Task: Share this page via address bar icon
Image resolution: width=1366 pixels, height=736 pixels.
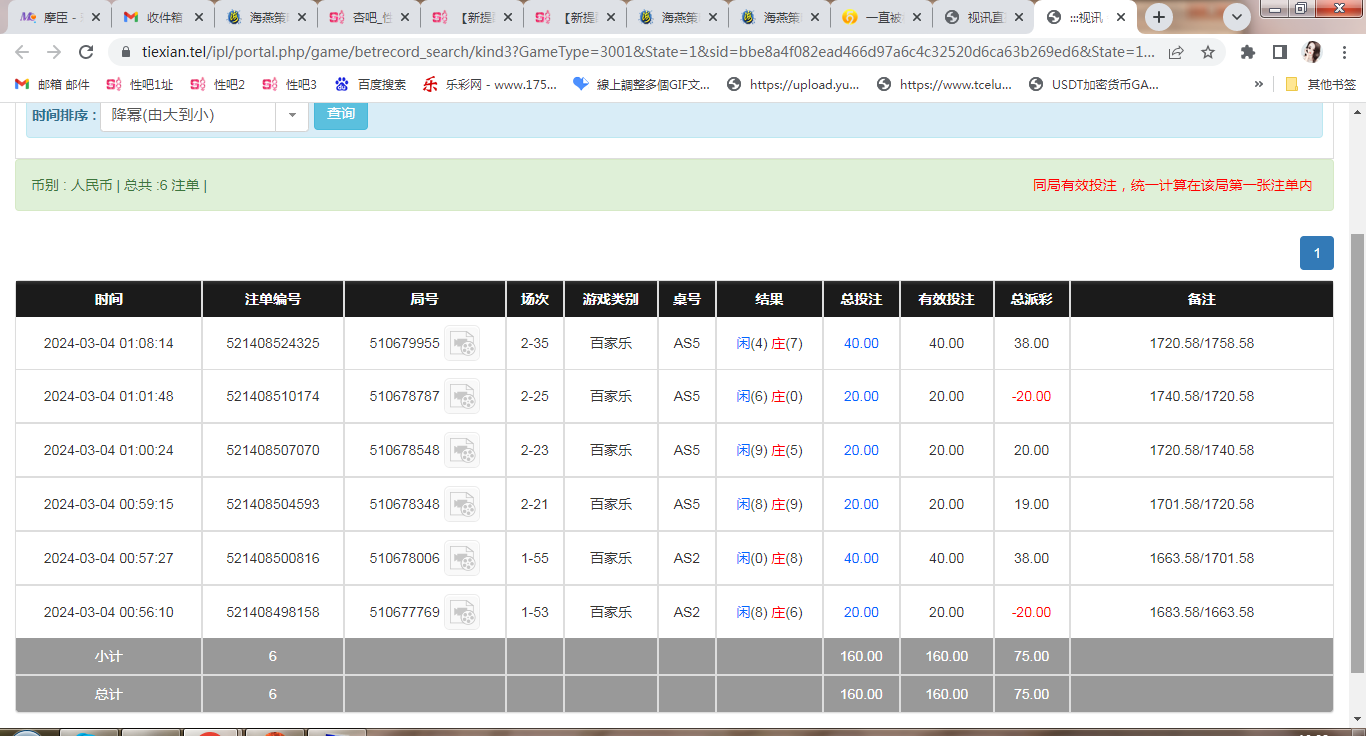Action: 1176,52
